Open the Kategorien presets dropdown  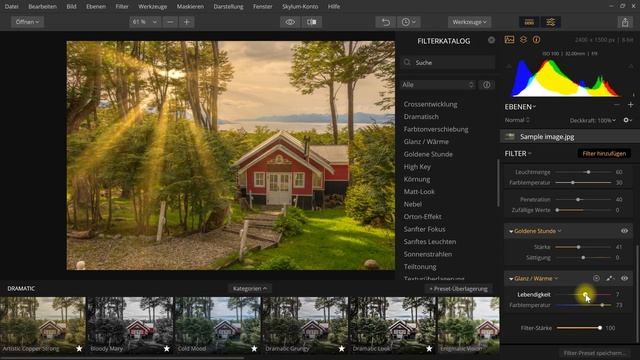tap(249, 289)
